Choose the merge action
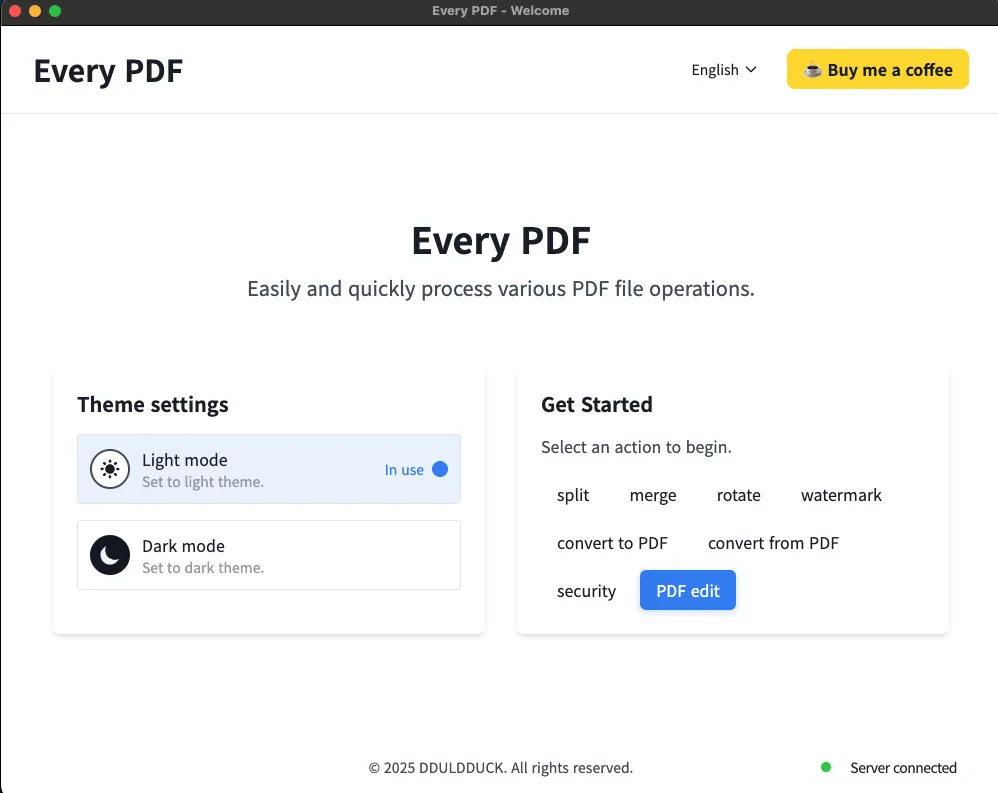Image resolution: width=998 pixels, height=793 pixels. point(653,495)
